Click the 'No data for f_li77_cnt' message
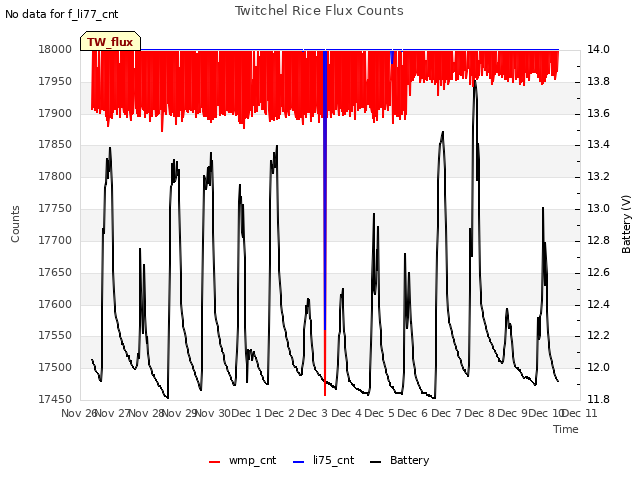 (62, 15)
